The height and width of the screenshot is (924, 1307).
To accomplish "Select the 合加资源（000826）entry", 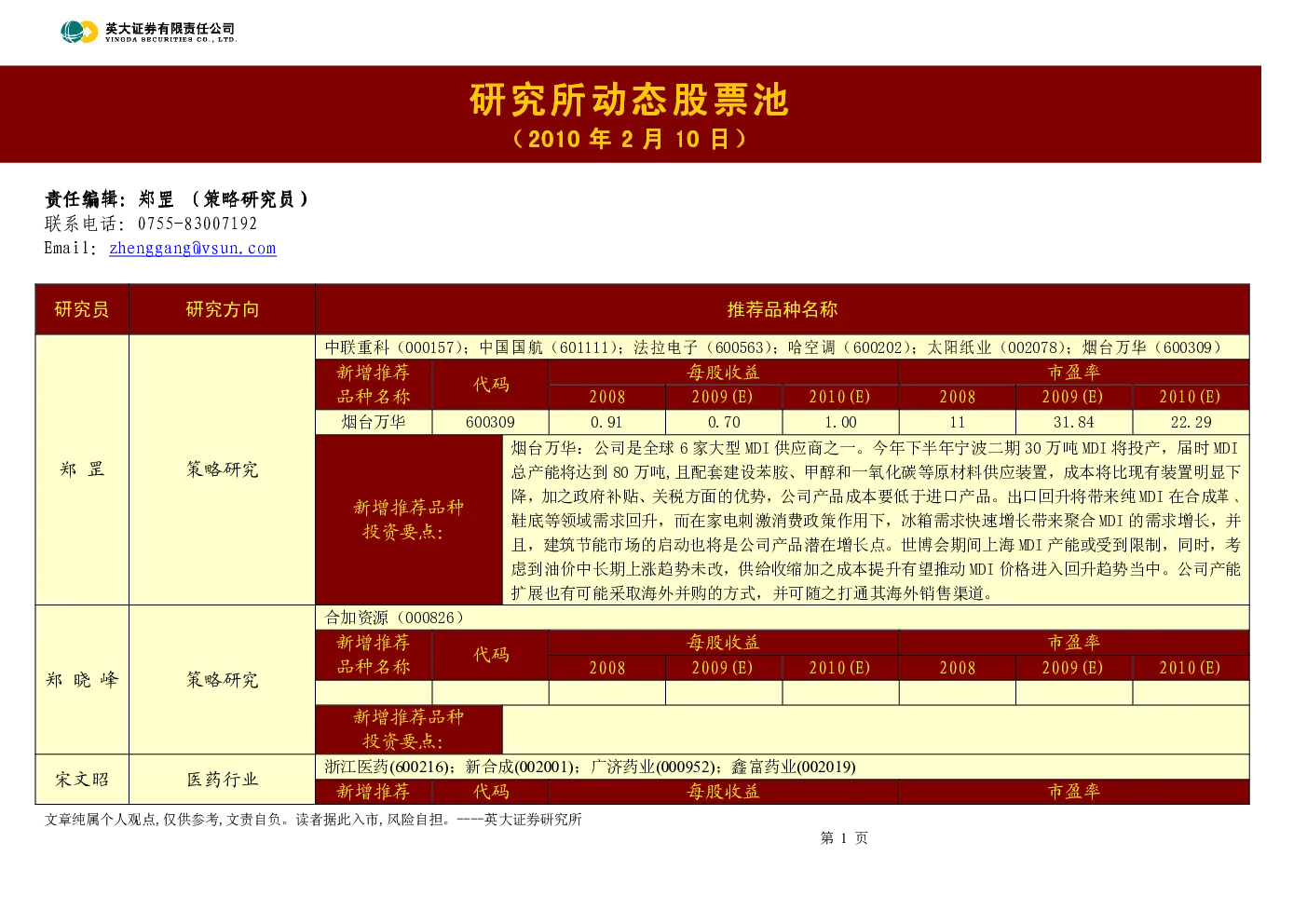I will tap(394, 618).
